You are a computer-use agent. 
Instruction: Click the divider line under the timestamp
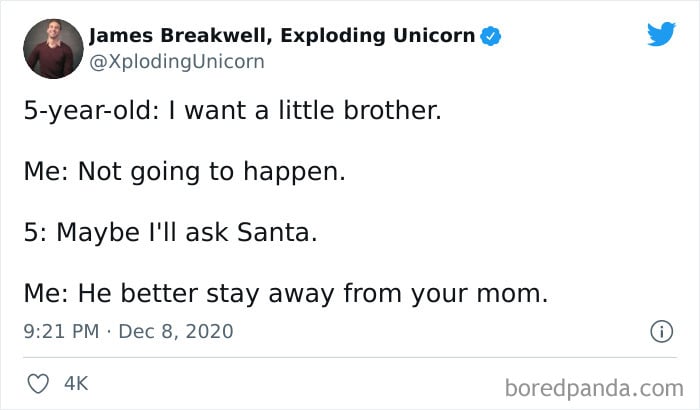(350, 357)
